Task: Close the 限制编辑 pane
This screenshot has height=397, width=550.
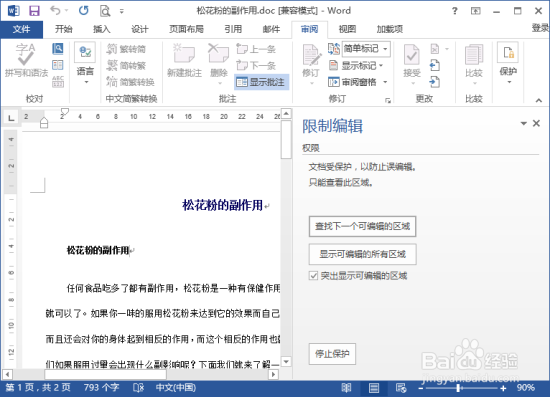Action: (536, 123)
